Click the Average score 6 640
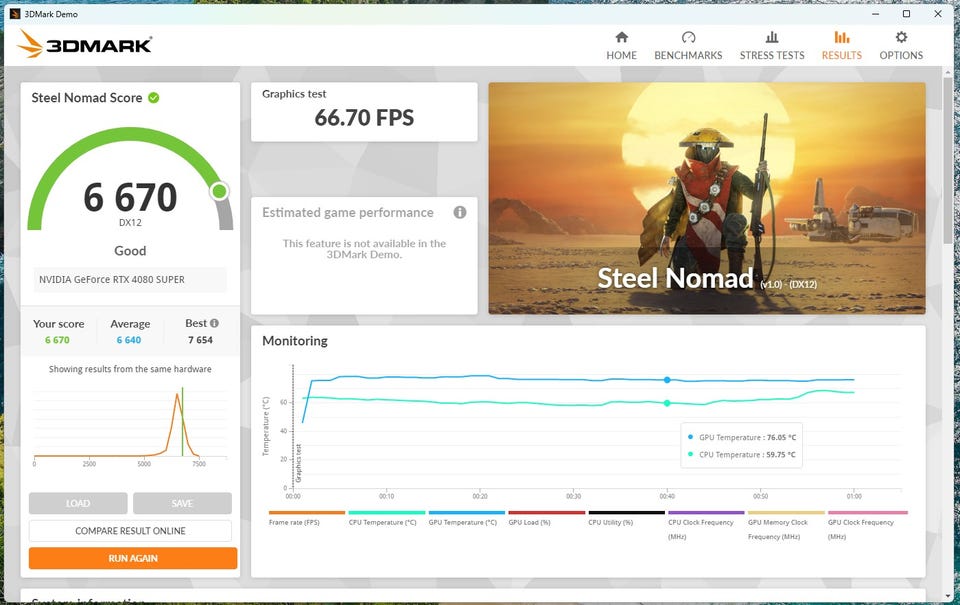Image resolution: width=960 pixels, height=605 pixels. (129, 340)
